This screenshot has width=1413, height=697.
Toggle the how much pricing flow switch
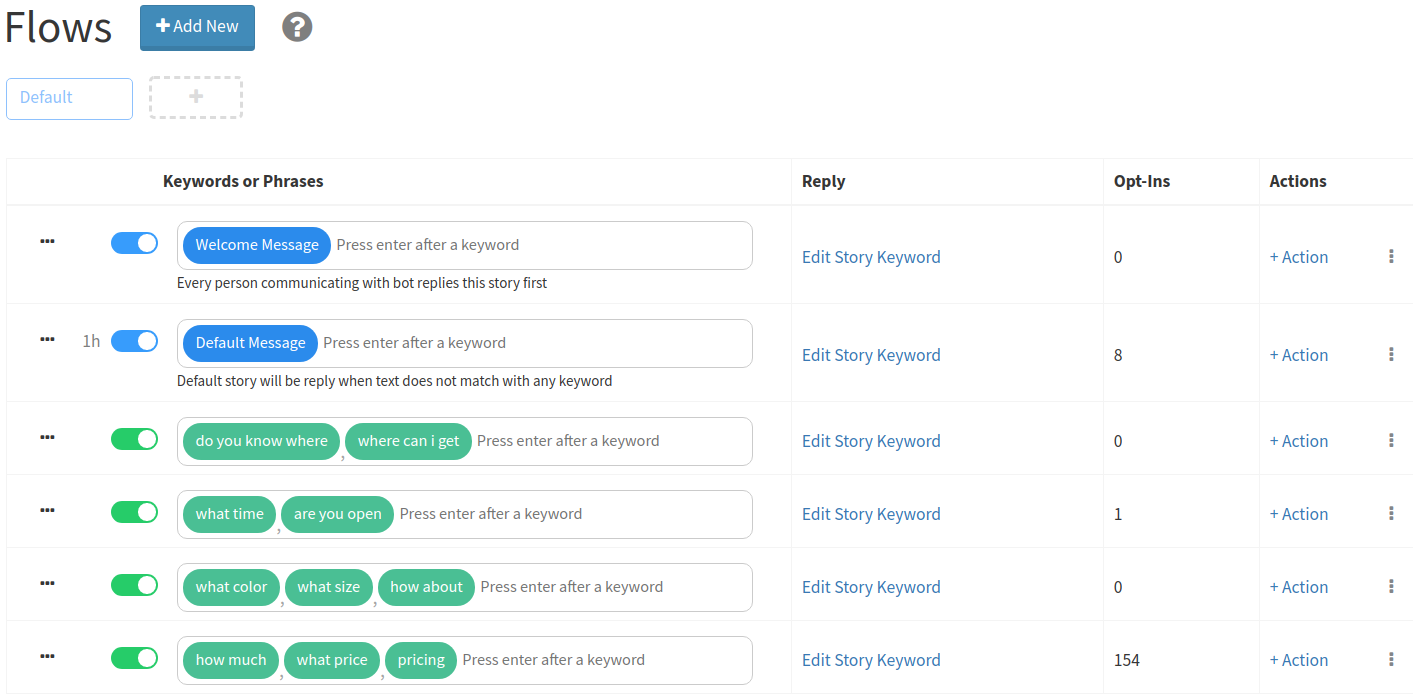click(134, 658)
